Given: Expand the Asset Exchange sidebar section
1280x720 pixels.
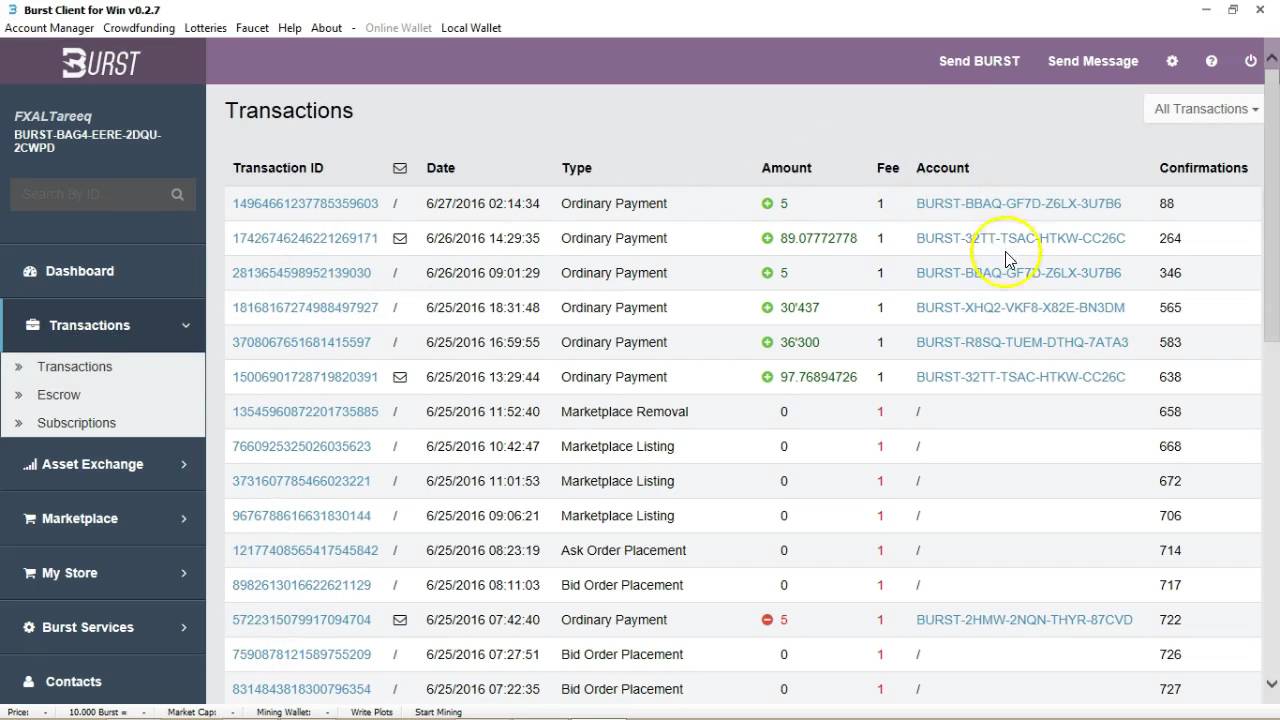Looking at the screenshot, I should (x=184, y=464).
